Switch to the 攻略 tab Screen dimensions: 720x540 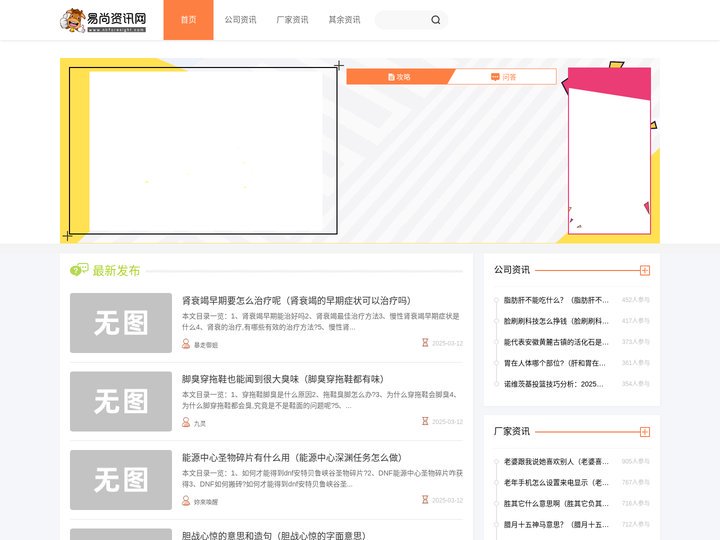point(399,77)
